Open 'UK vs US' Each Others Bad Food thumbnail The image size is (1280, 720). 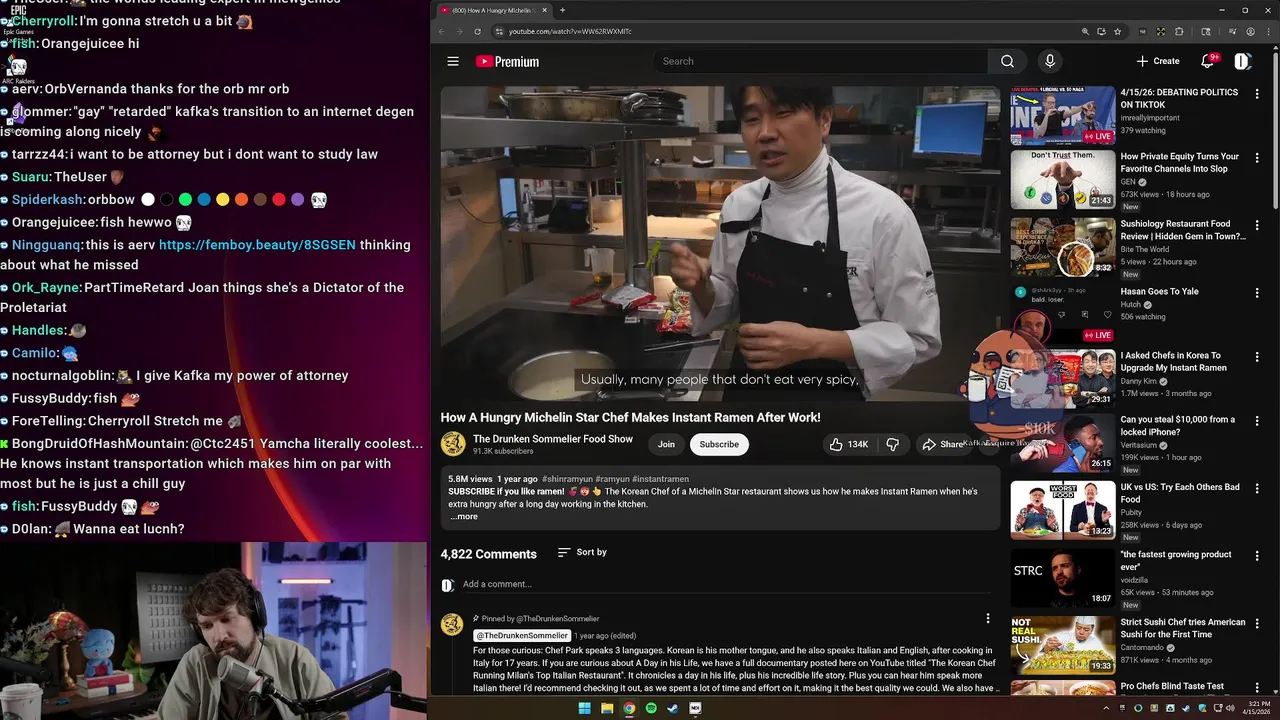point(1062,510)
